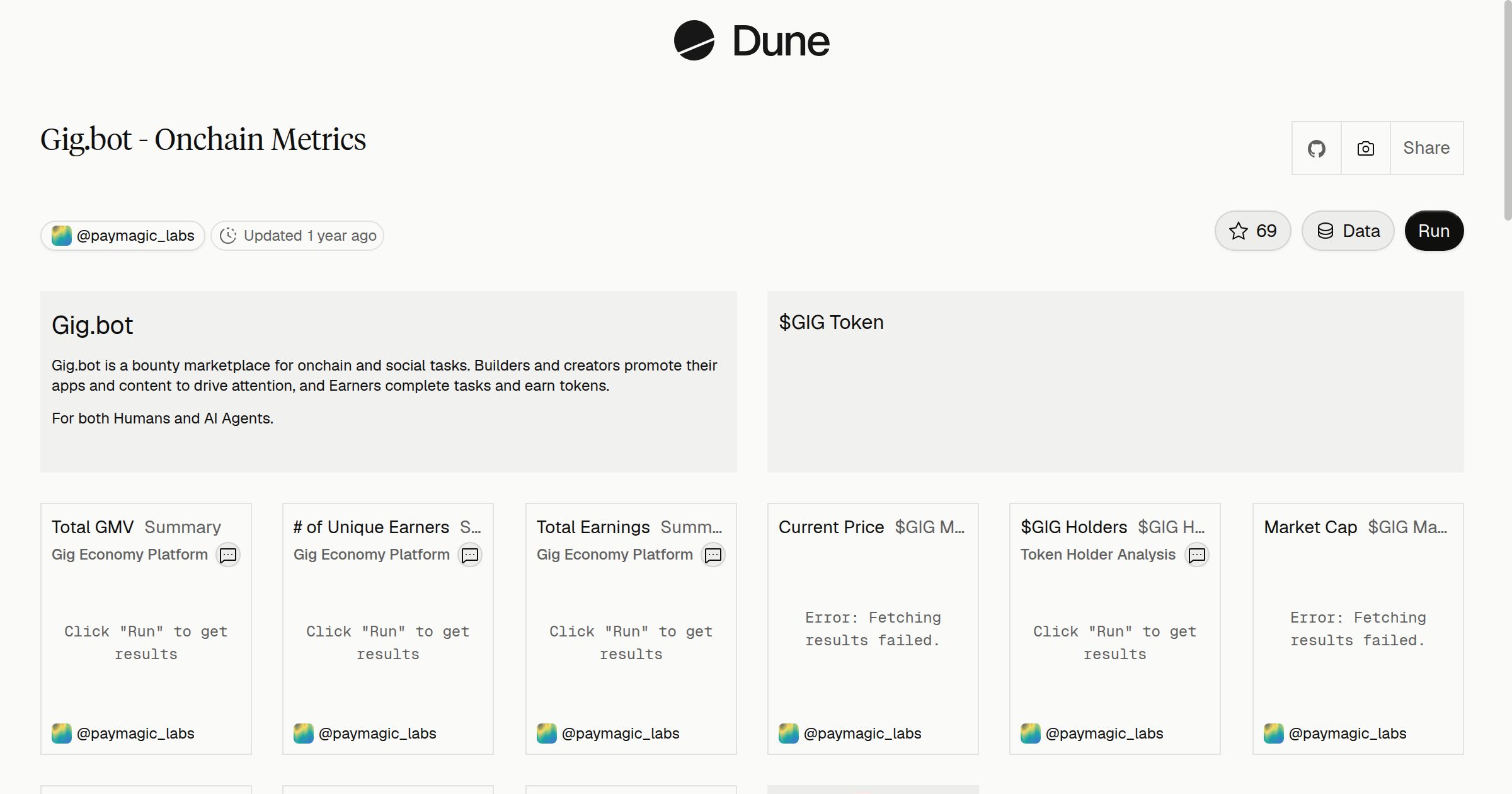Open the Current Price card title
Image resolution: width=1512 pixels, height=794 pixels.
pos(831,527)
